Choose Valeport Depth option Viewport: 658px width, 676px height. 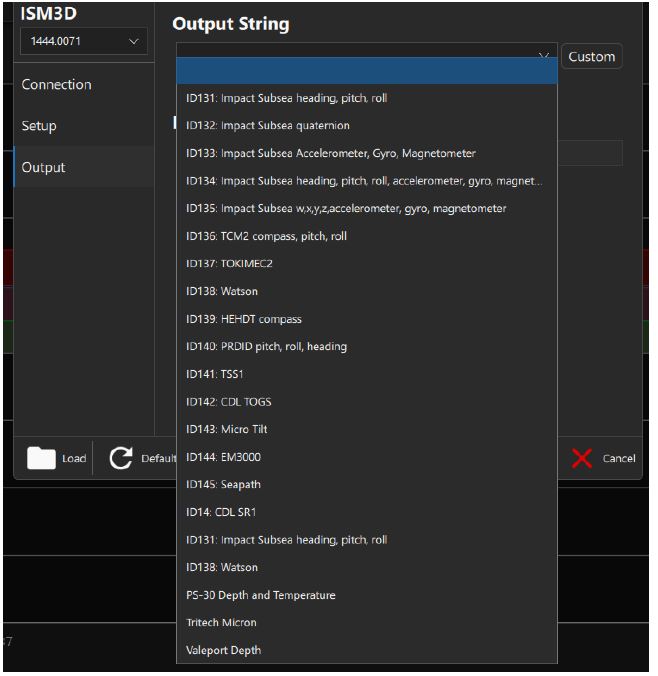coord(223,650)
